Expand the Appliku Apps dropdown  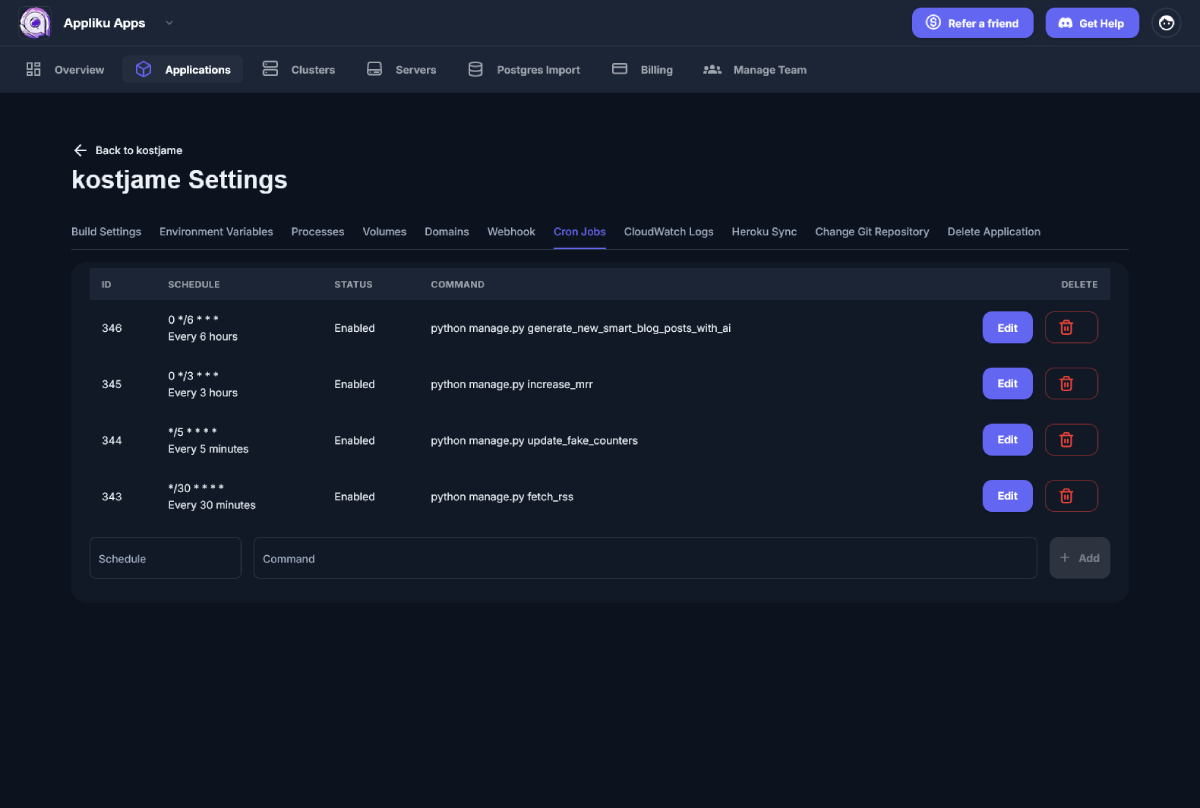click(169, 22)
